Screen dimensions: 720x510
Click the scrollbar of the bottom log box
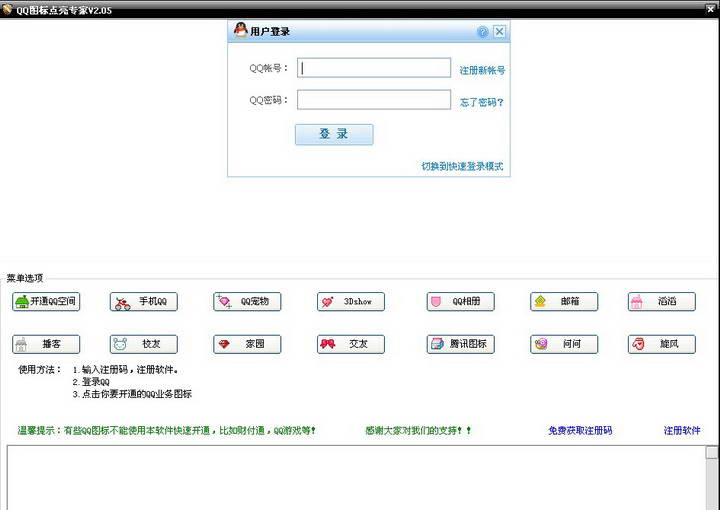click(712, 477)
